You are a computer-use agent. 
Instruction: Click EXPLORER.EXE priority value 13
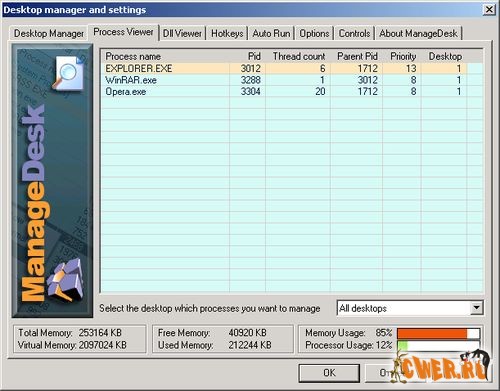point(411,68)
